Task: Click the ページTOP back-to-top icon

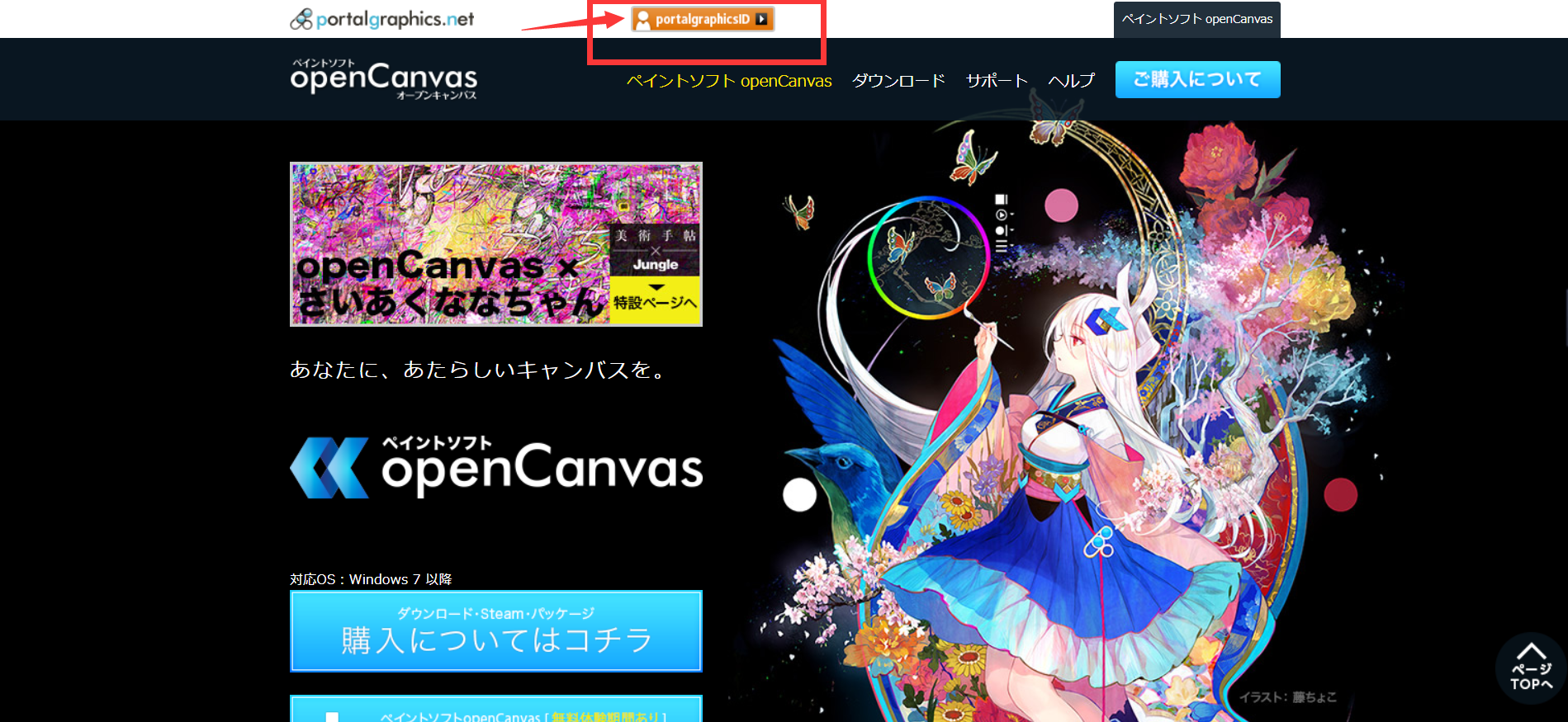Action: click(1531, 668)
